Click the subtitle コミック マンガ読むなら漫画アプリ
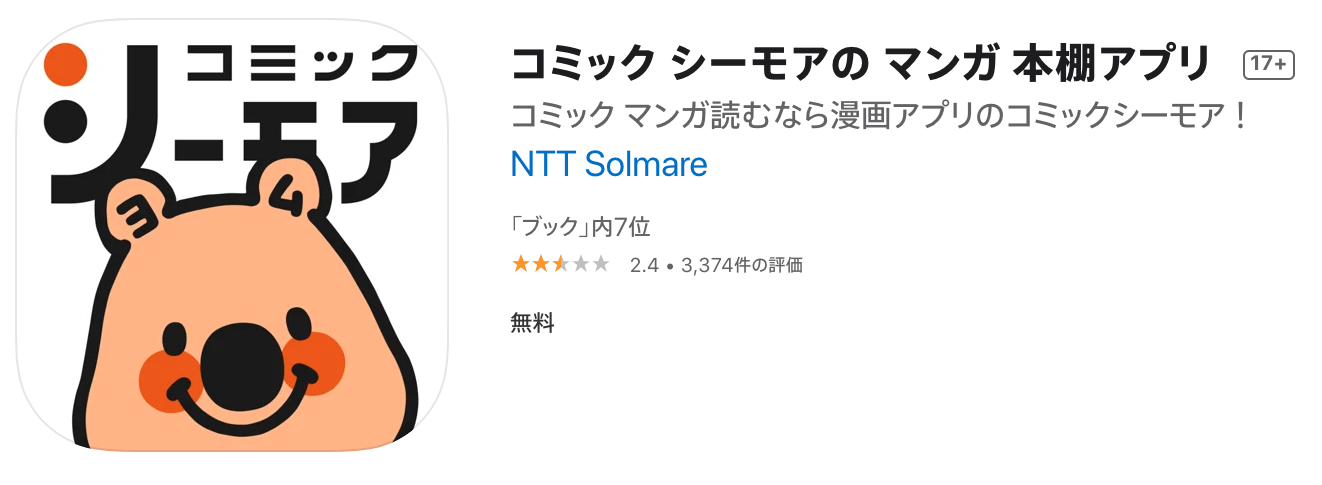Viewport: 1322px width, 485px height. pos(880,115)
